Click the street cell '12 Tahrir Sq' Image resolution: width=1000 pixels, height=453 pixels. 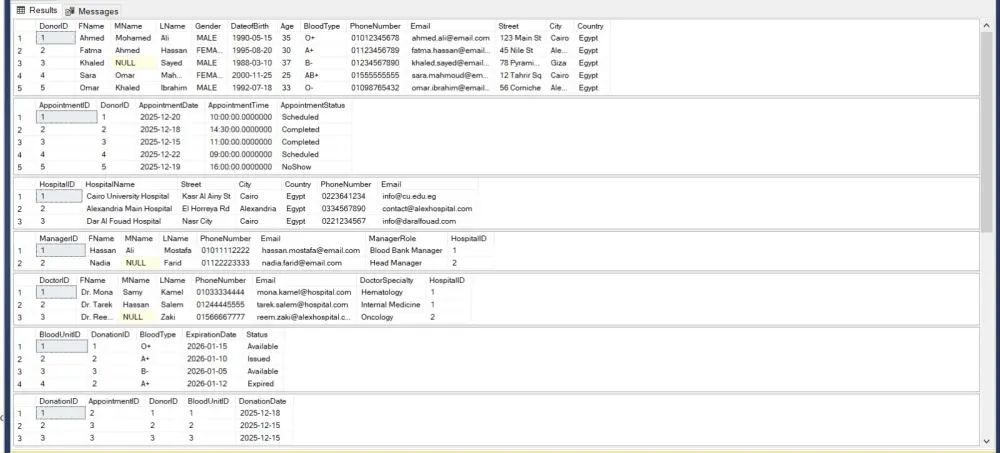coord(520,75)
